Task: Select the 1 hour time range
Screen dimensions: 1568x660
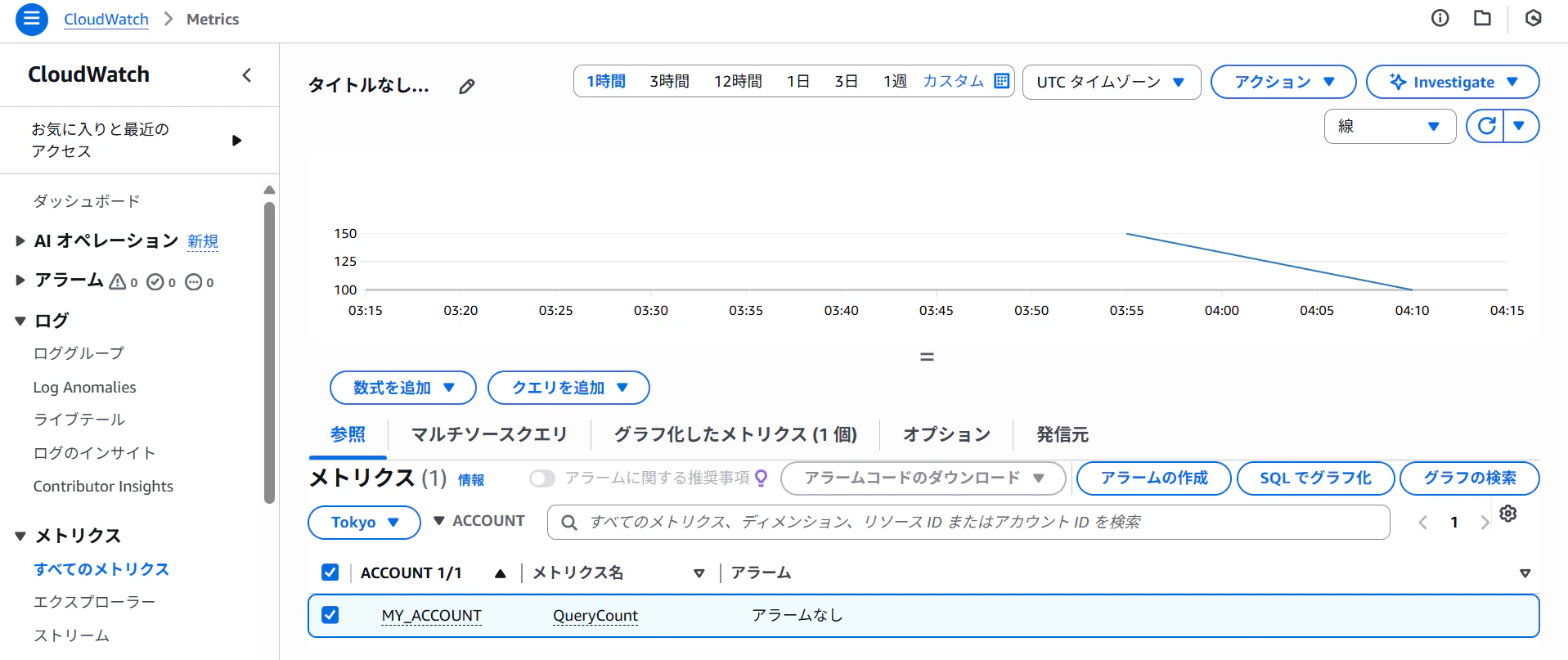Action: (606, 81)
